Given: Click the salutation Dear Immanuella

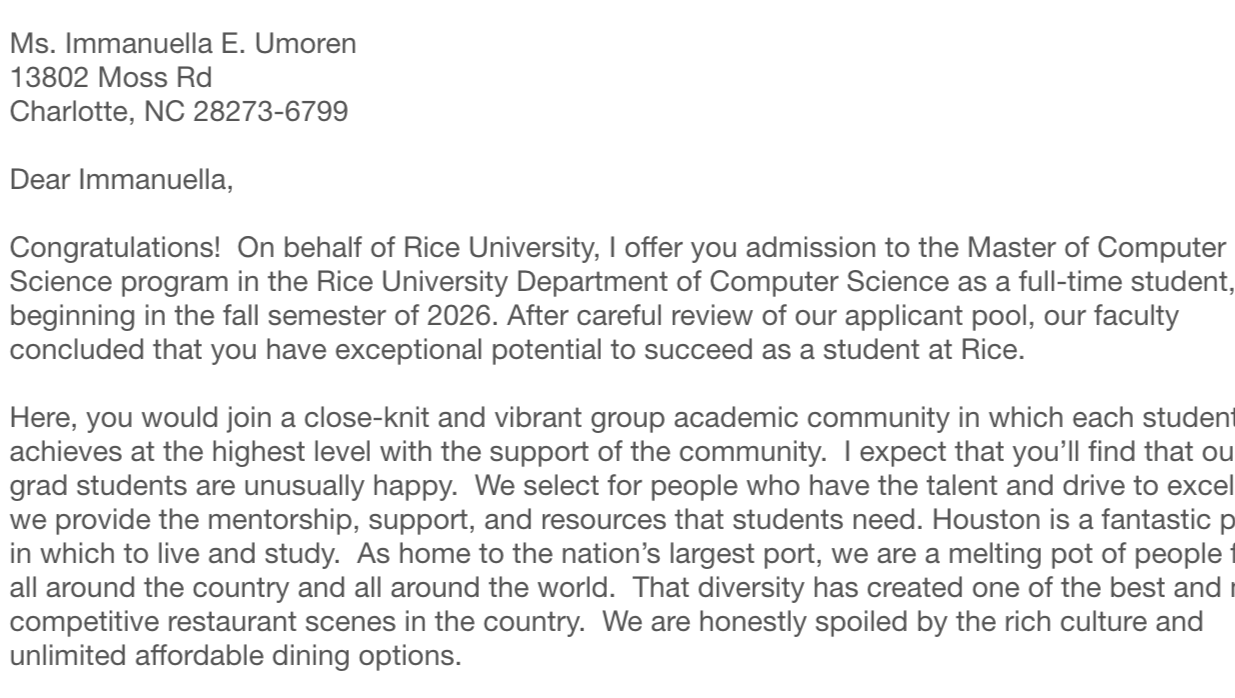Looking at the screenshot, I should [122, 181].
